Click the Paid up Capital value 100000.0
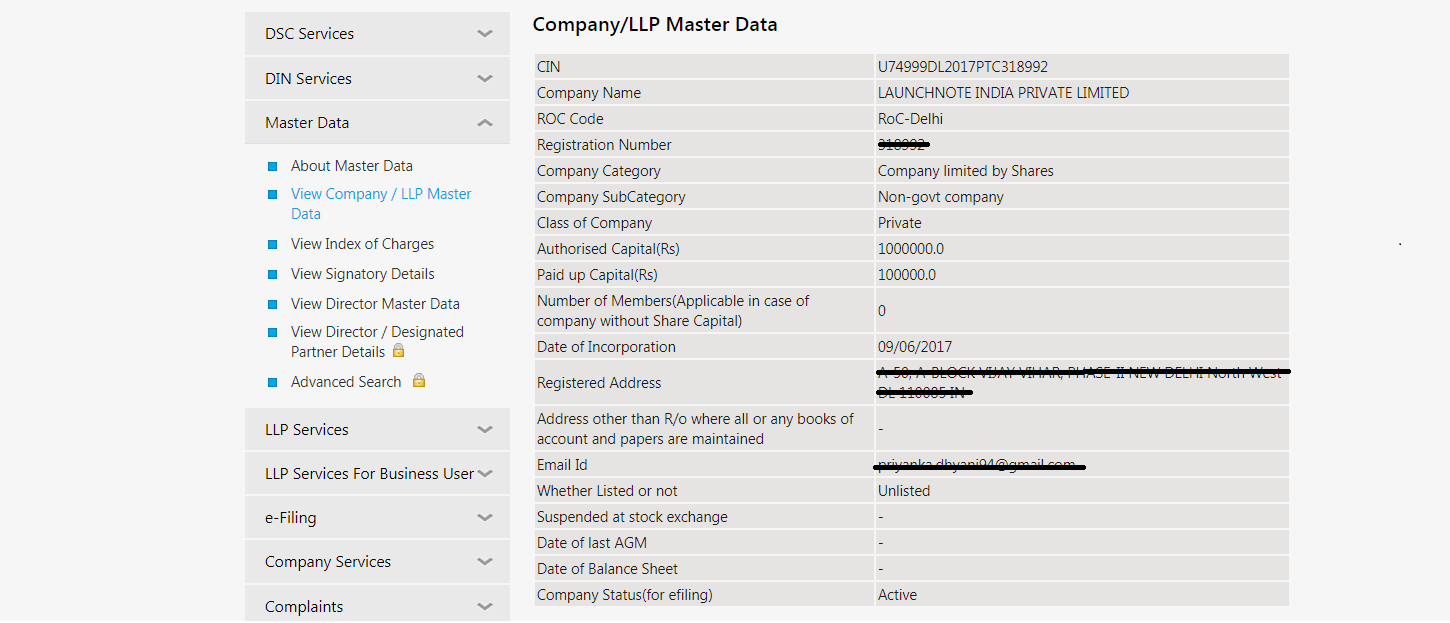Image resolution: width=1450 pixels, height=623 pixels. pyautogui.click(x=907, y=275)
